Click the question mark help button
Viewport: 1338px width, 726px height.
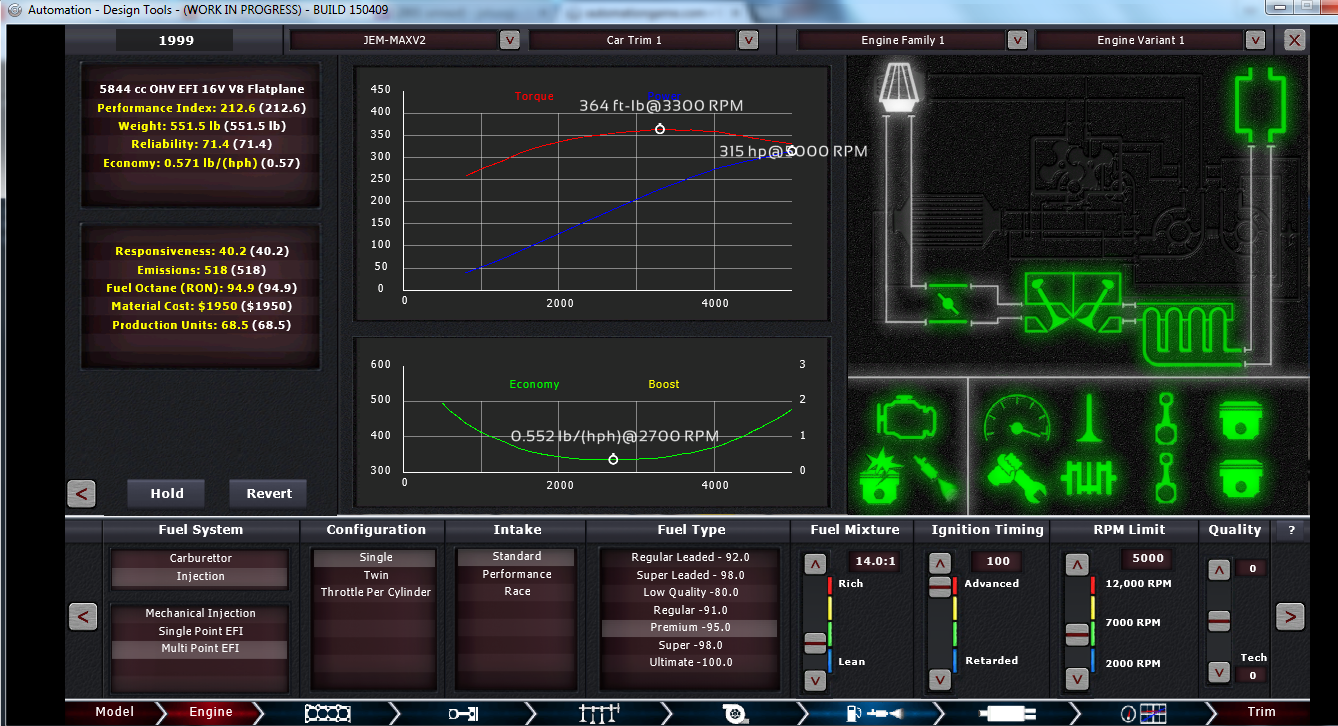coord(1291,530)
